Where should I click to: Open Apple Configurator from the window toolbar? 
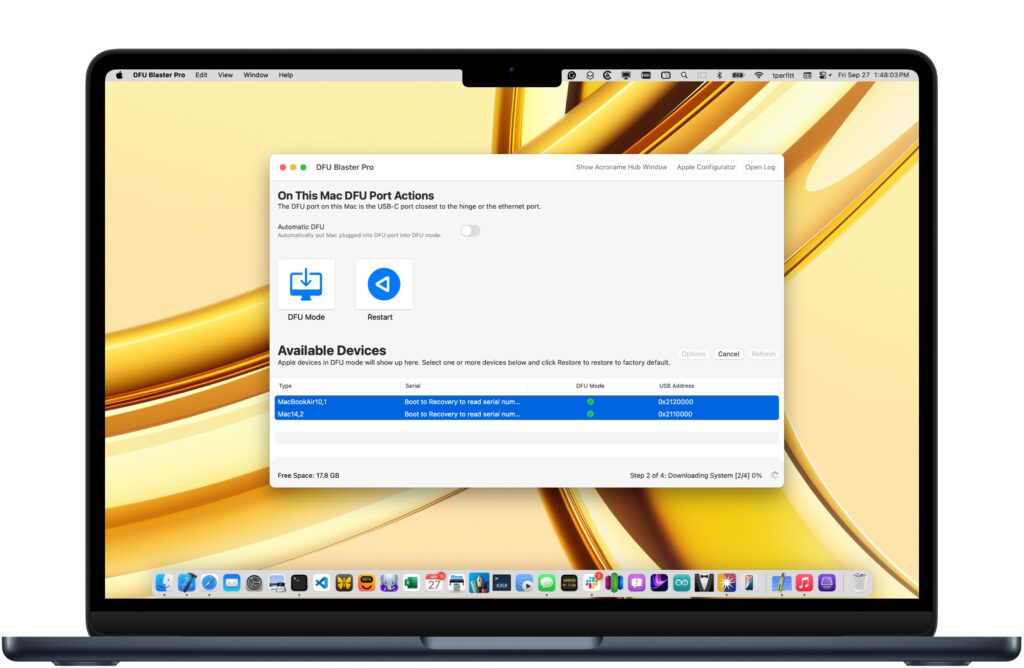706,167
